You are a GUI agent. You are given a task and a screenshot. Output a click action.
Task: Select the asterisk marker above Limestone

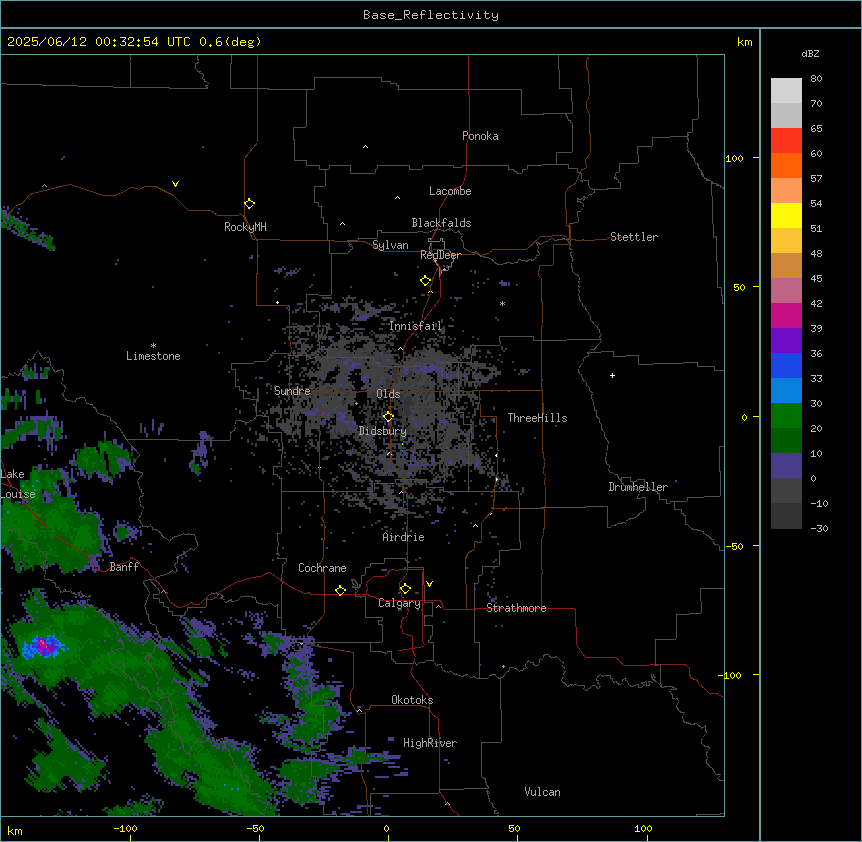coord(153,346)
